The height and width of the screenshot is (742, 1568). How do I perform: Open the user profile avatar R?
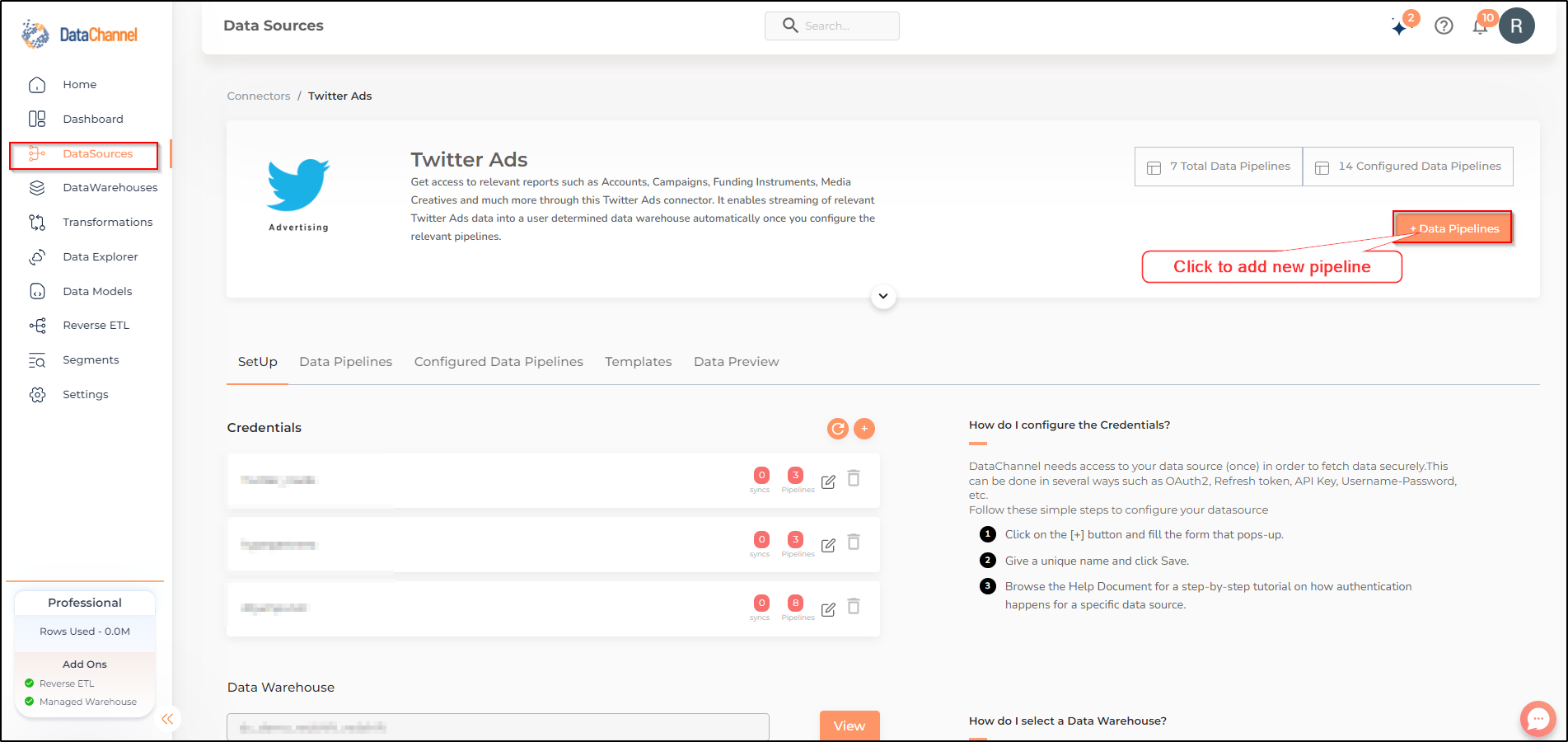[1517, 26]
